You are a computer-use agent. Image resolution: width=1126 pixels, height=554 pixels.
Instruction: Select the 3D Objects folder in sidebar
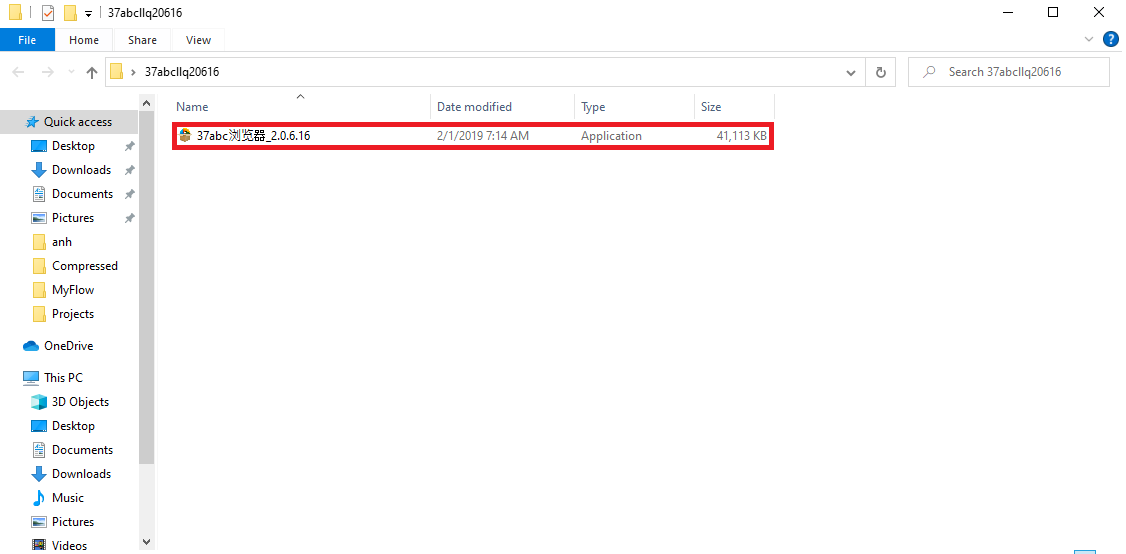pos(80,402)
